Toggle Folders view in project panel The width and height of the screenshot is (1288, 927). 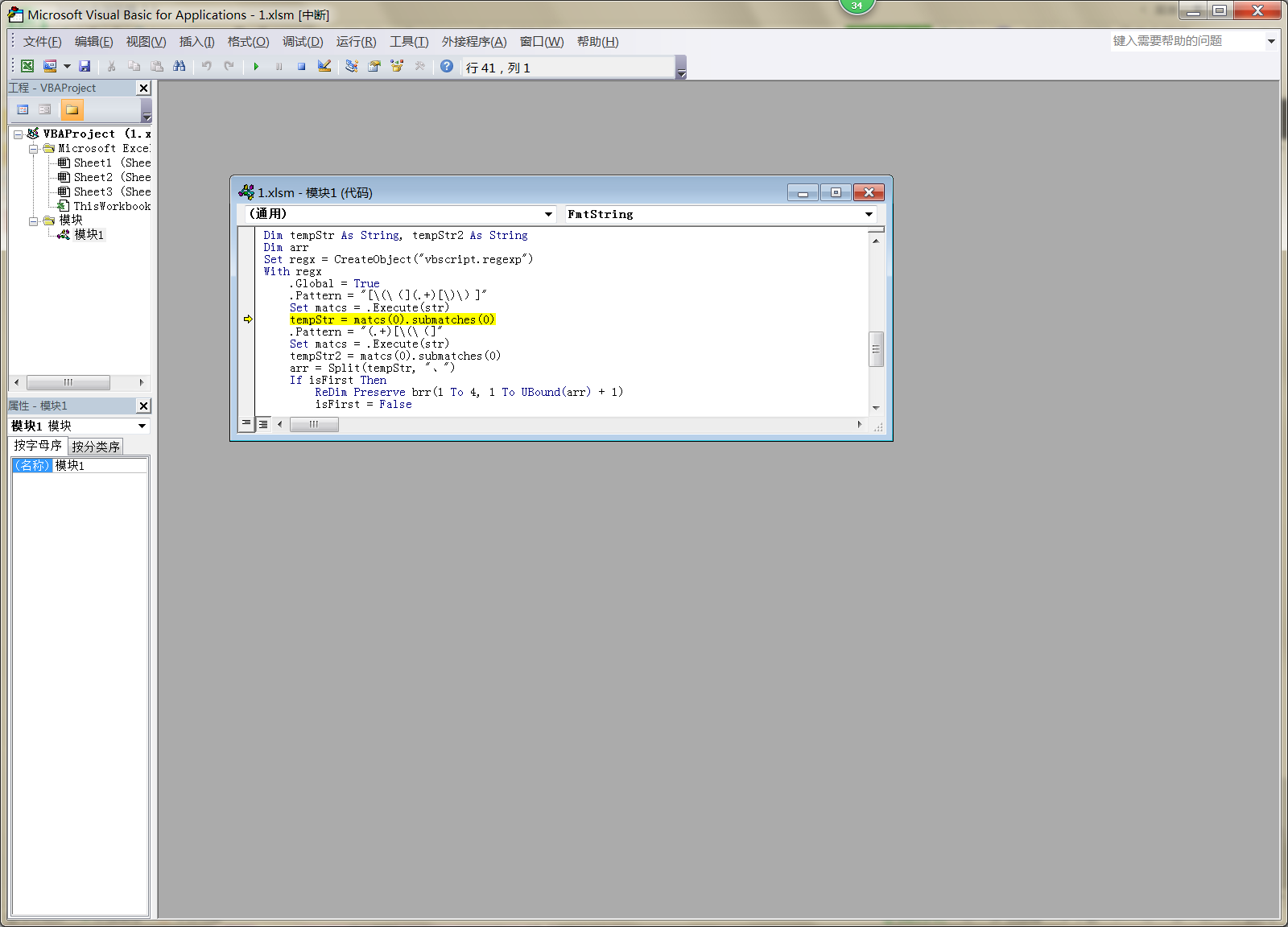click(72, 110)
